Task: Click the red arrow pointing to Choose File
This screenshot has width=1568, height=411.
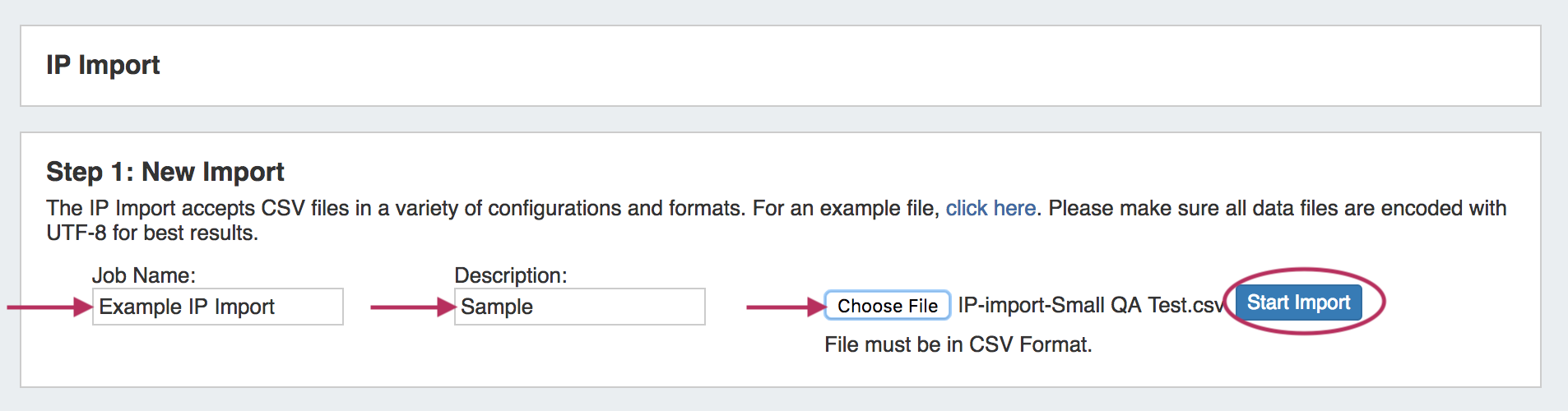Action: (785, 307)
